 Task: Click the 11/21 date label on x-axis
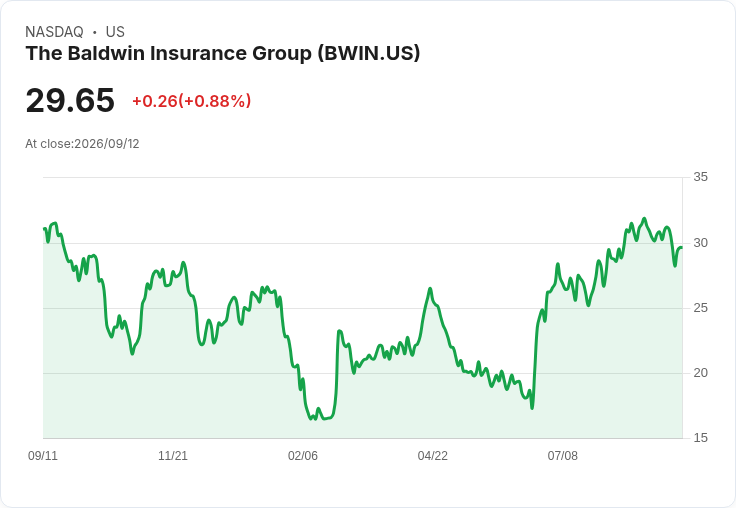point(173,455)
